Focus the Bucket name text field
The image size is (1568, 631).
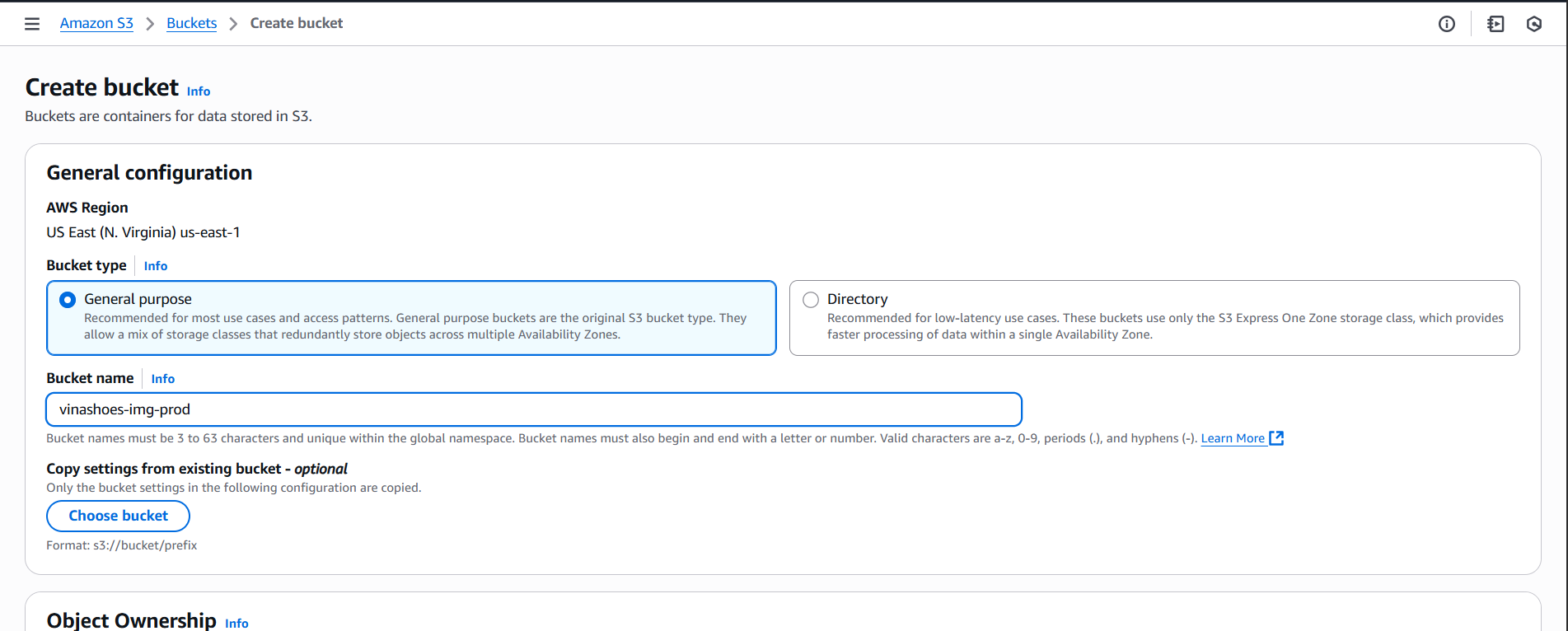(533, 409)
